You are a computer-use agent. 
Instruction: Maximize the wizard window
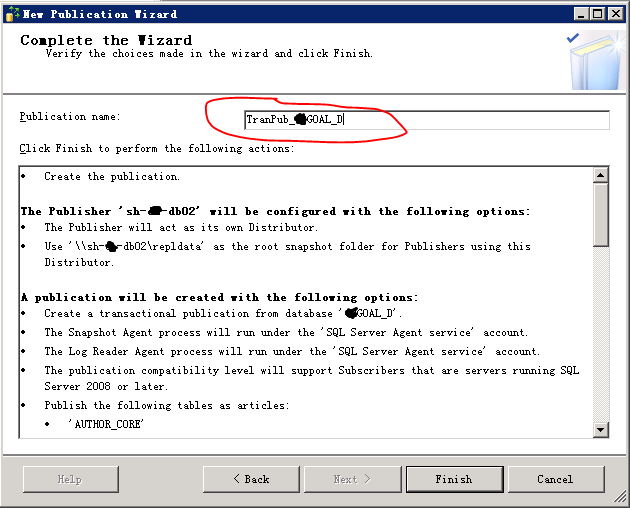[598, 14]
